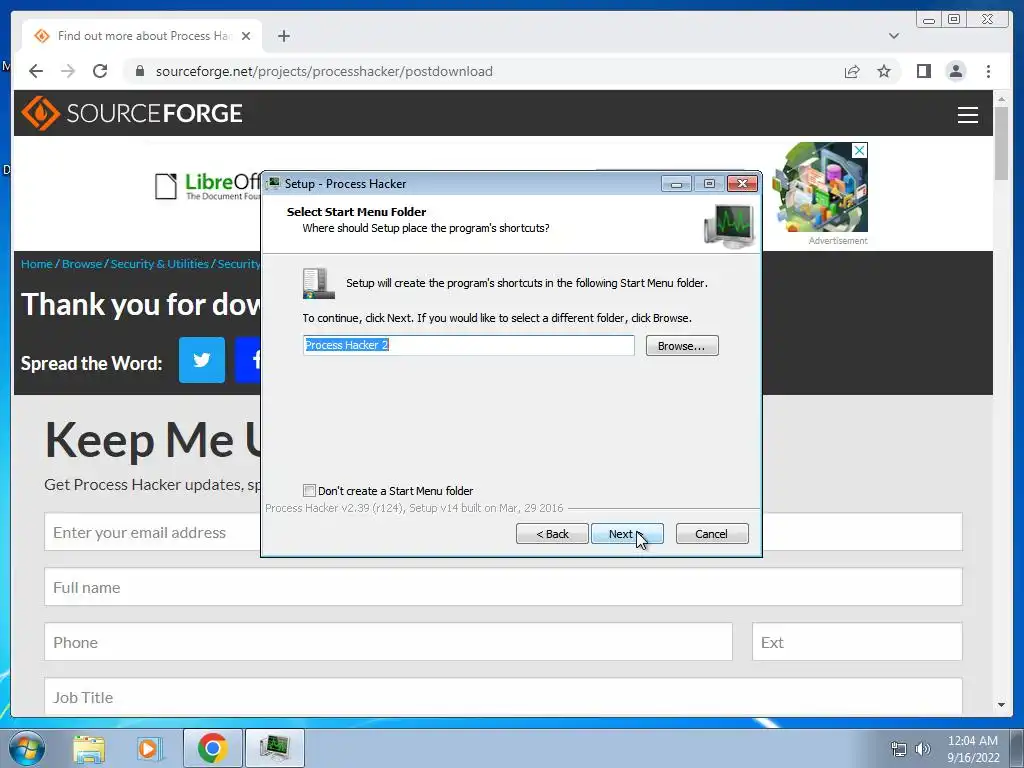
Task: Cancel the Process Hacker setup
Action: pyautogui.click(x=712, y=534)
